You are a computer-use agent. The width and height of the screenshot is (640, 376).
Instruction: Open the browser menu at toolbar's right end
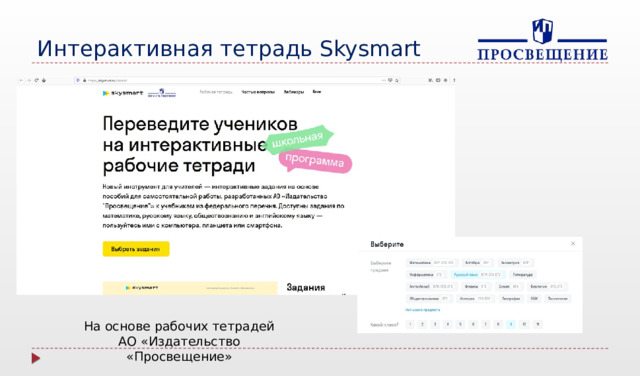(454, 80)
